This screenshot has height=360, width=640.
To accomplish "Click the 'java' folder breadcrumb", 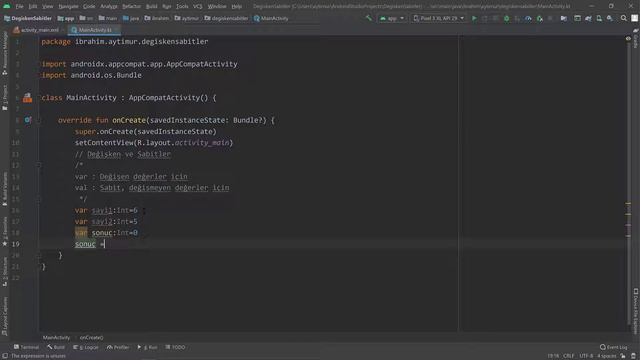I will click(x=131, y=18).
